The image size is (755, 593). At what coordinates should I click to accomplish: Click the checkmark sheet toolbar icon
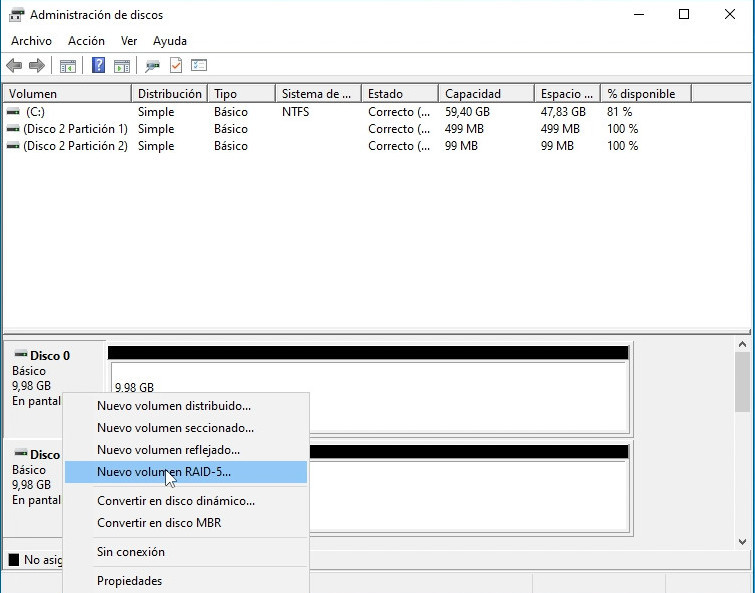point(176,66)
